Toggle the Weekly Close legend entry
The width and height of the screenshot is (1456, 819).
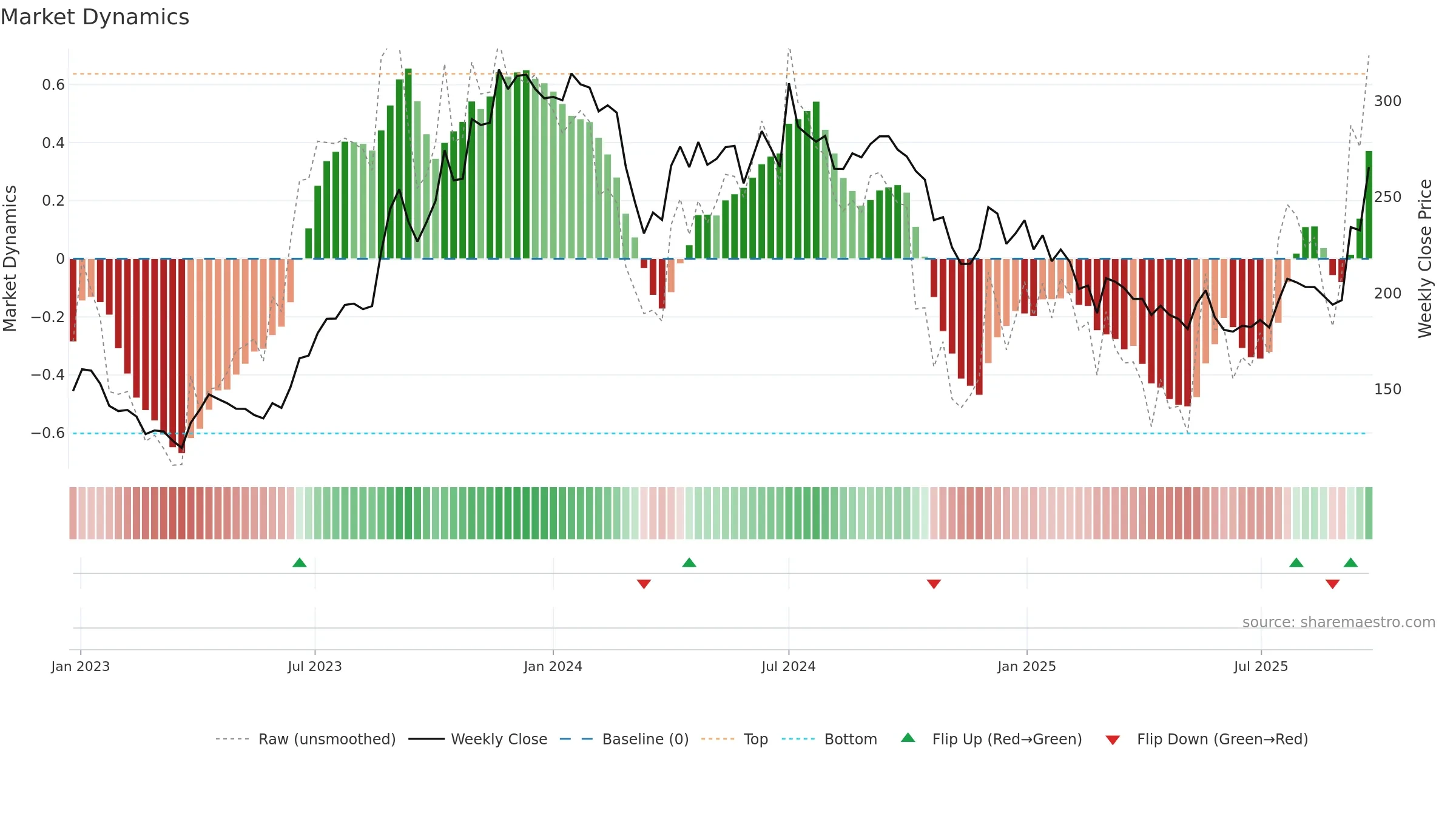coord(478,739)
